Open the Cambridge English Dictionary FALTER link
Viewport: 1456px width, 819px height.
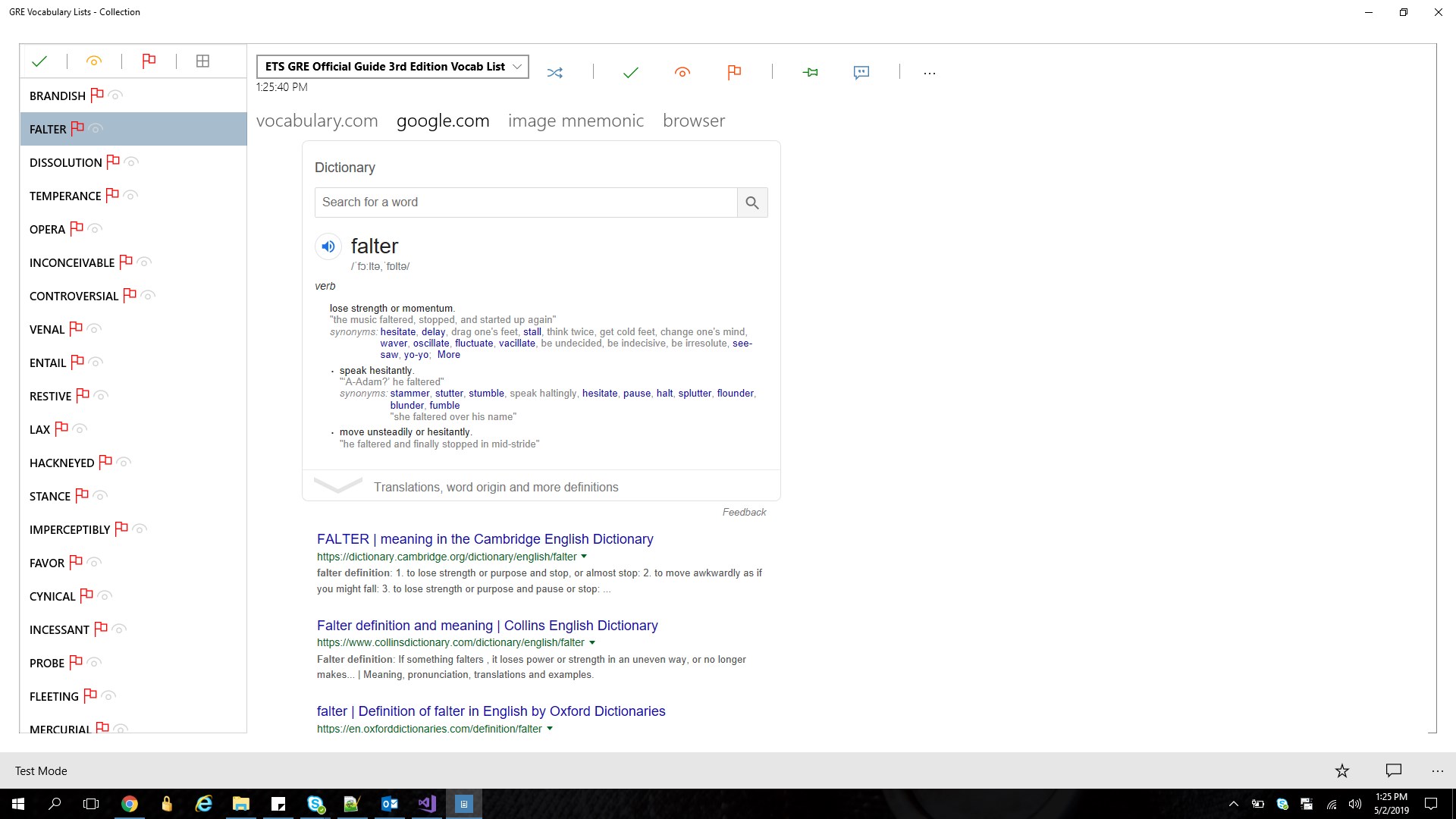click(485, 539)
